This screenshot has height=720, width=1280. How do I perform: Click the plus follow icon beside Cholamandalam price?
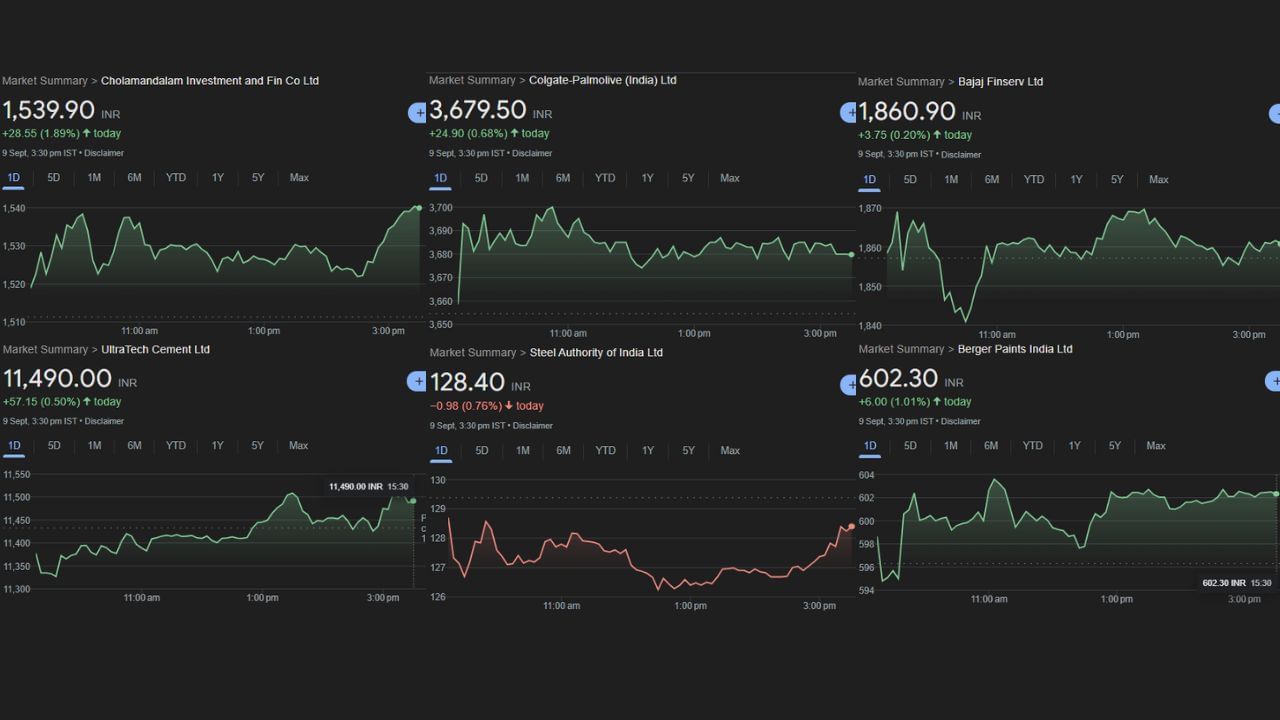(418, 113)
